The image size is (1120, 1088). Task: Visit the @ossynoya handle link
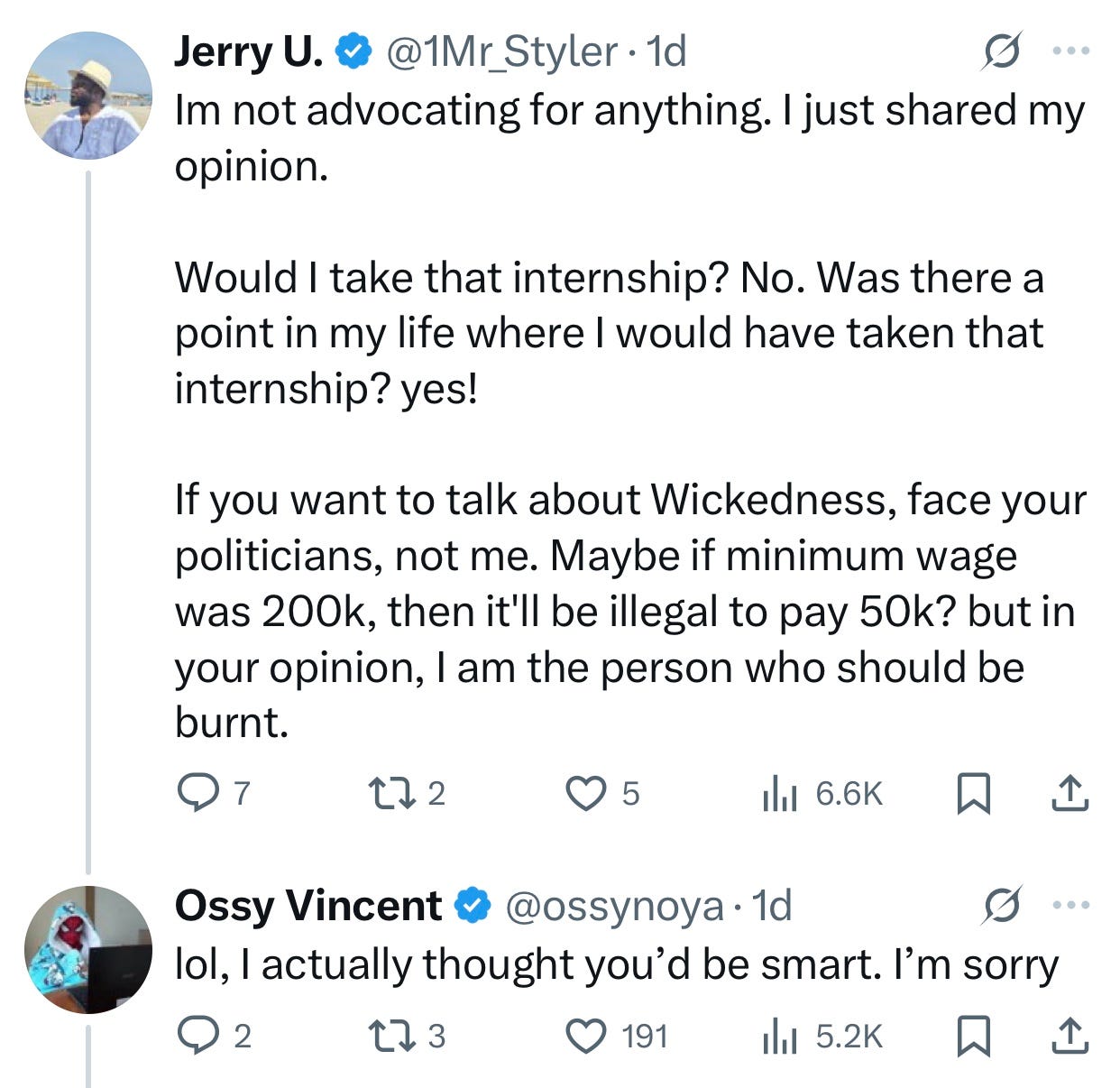[614, 905]
